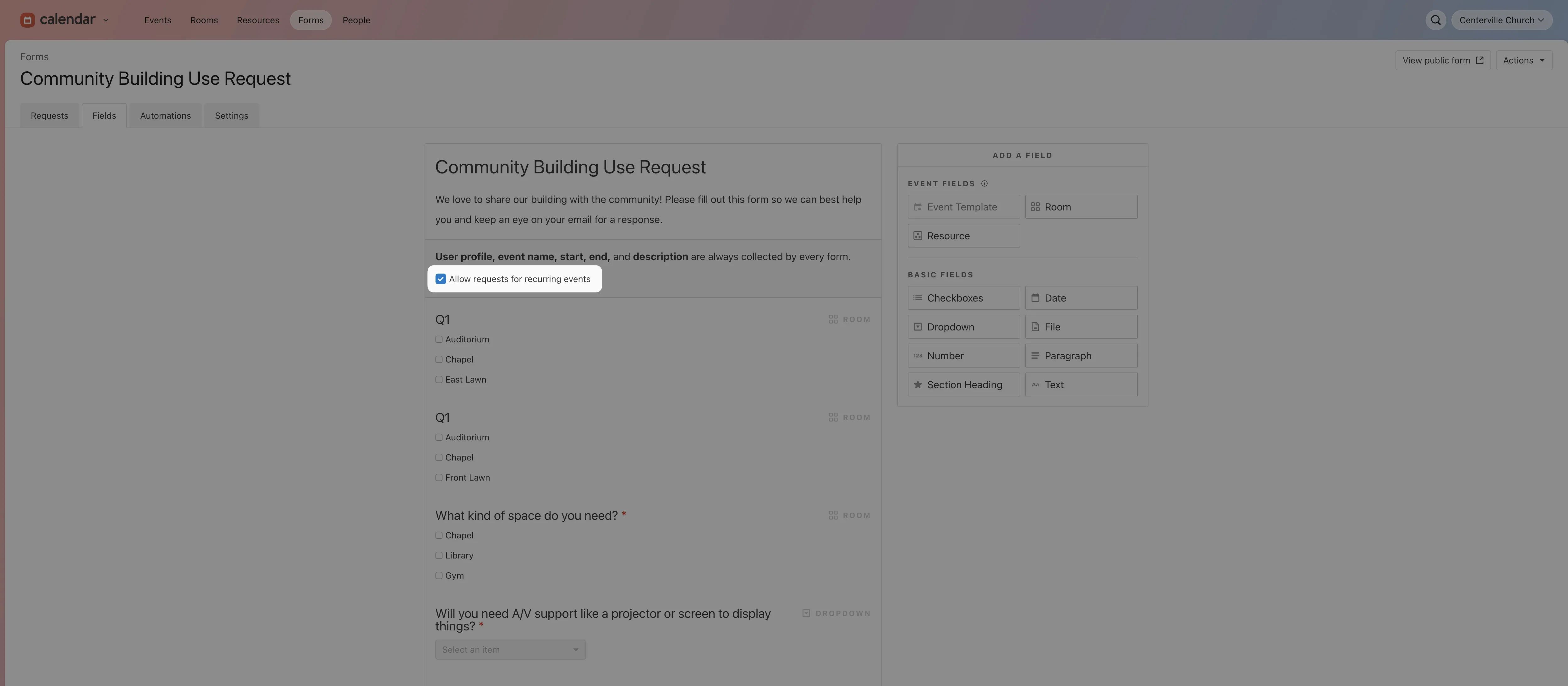This screenshot has height=686, width=1568.
Task: Open the Select an item A/V dropdown
Action: pos(509,649)
